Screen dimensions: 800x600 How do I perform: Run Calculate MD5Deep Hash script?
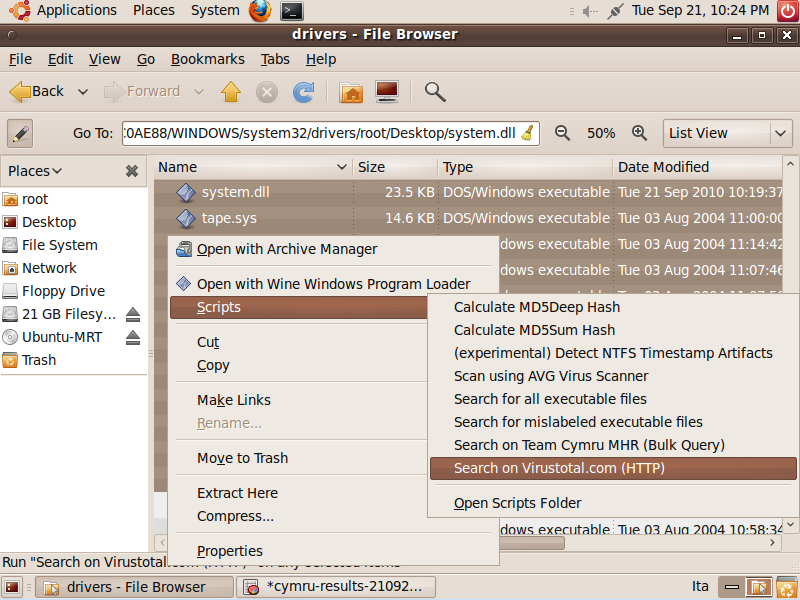point(613,307)
